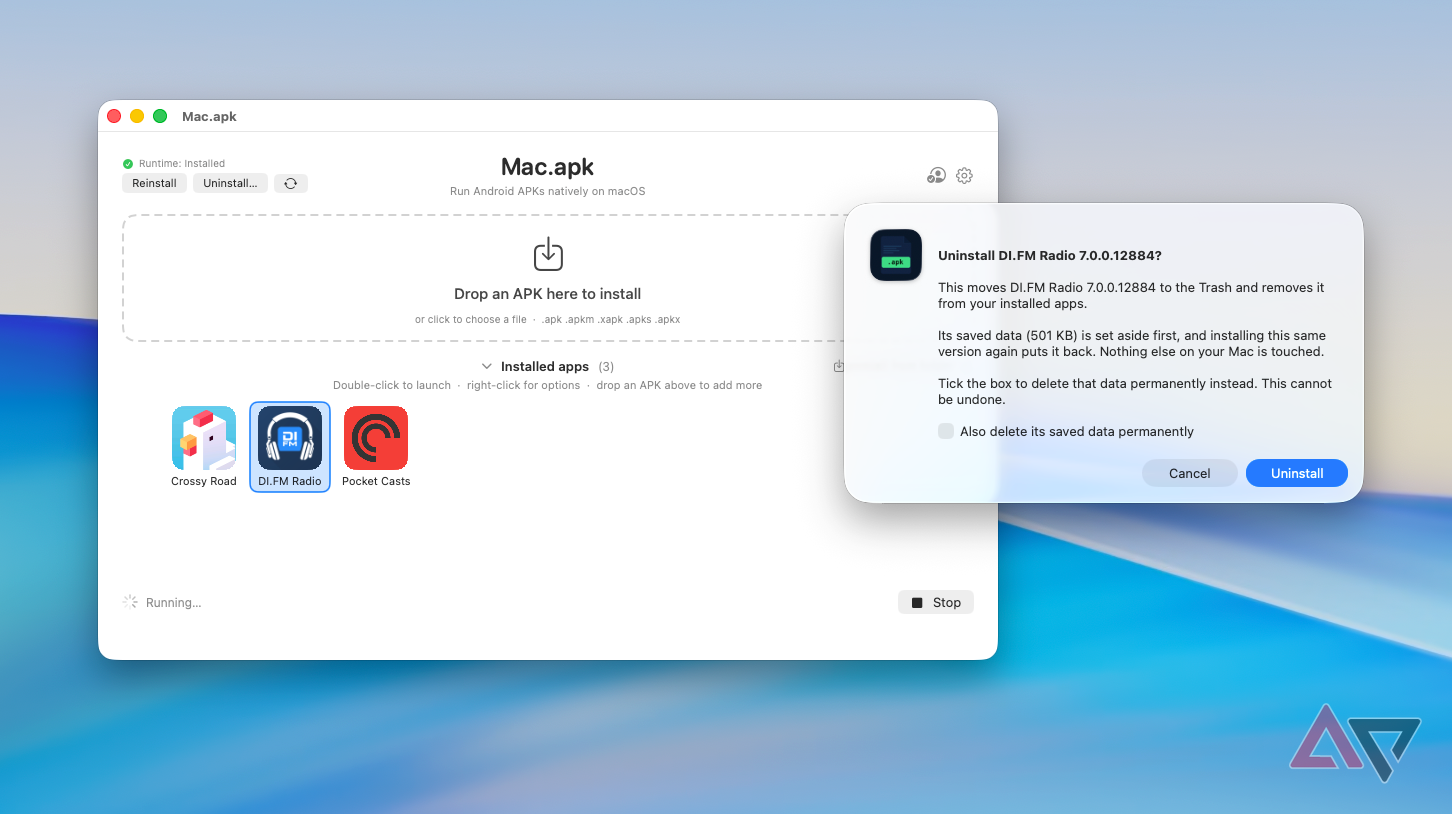Click the 'Uninstall DI.FM Radio 7.0.0.12884?' heading

(x=1050, y=255)
